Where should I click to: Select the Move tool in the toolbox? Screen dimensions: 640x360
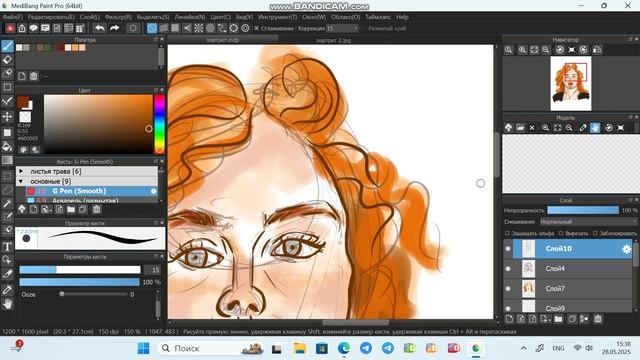click(x=7, y=117)
